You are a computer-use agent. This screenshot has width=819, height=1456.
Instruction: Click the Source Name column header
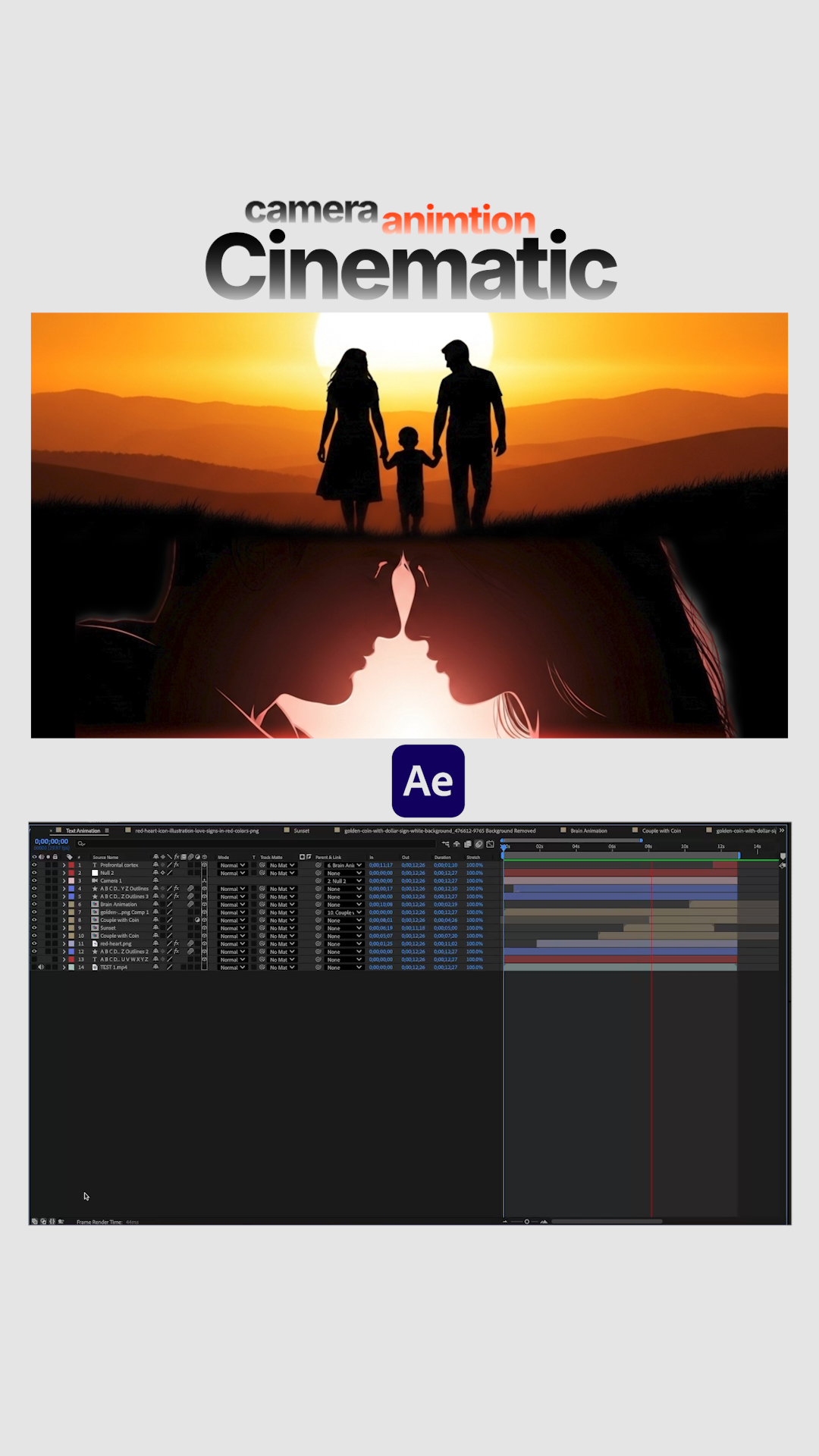(105, 857)
